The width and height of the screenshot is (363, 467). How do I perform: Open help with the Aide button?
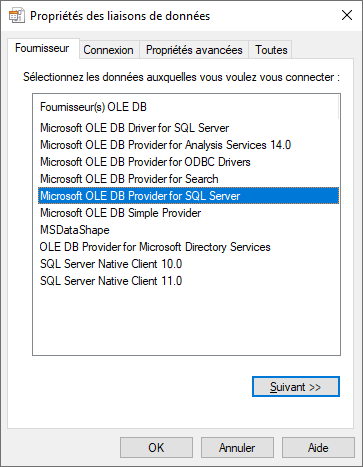point(318,448)
